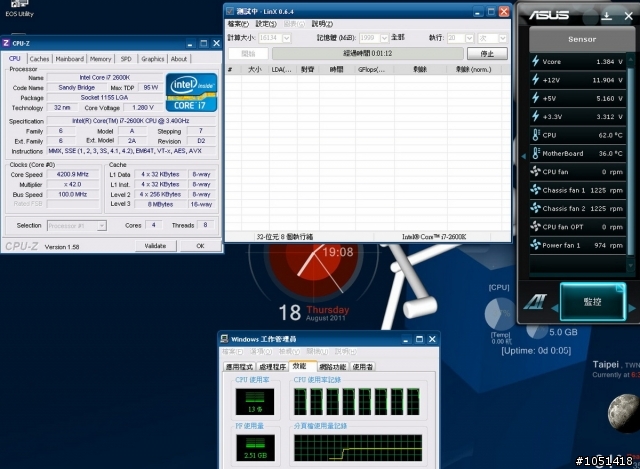Collapse the ASUS panel with left-edge arrow
640x469 pixels.
coord(524,156)
